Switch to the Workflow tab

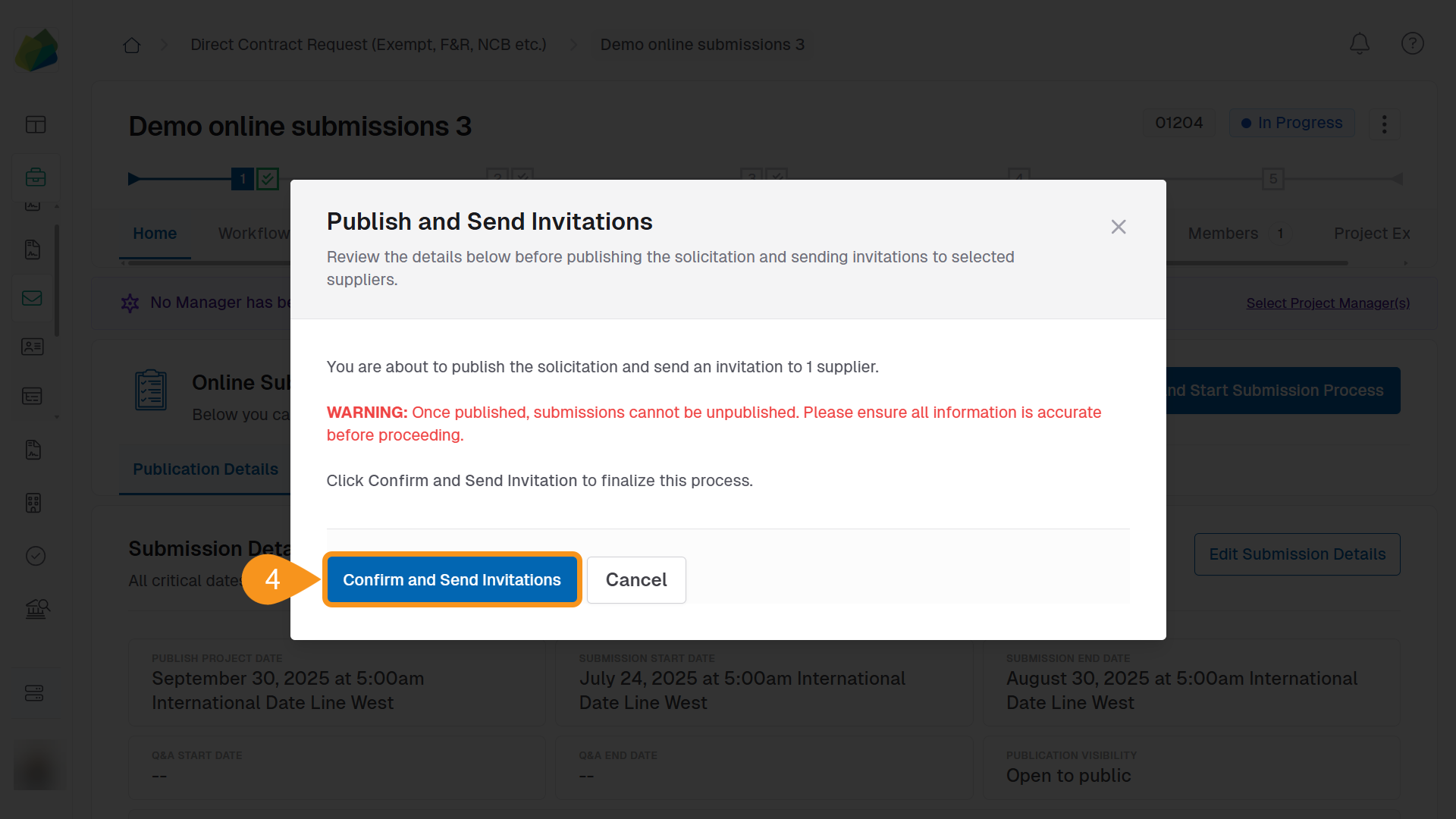coord(253,234)
